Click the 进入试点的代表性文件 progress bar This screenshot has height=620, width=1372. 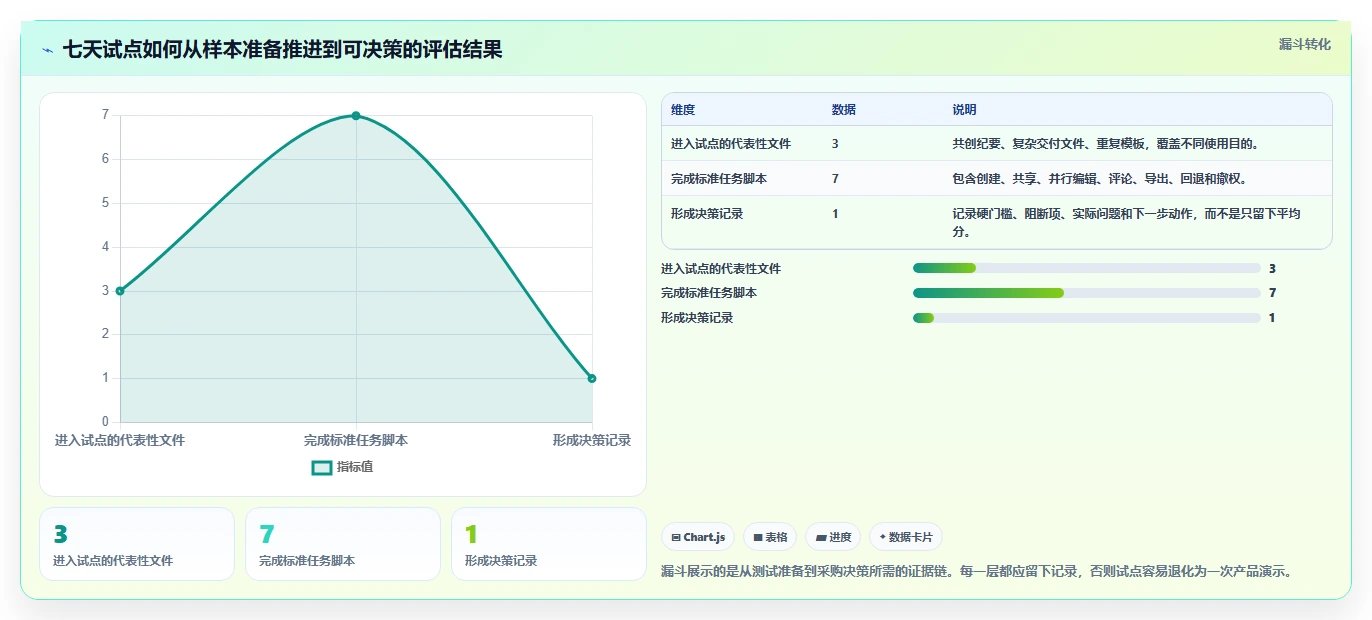point(1087,268)
